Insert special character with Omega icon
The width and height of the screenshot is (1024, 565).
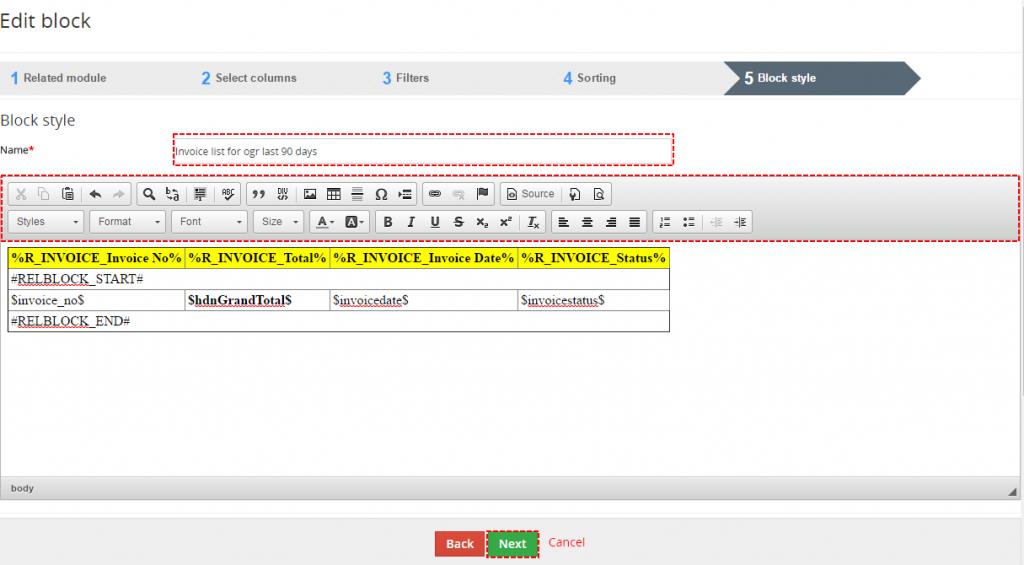point(381,194)
